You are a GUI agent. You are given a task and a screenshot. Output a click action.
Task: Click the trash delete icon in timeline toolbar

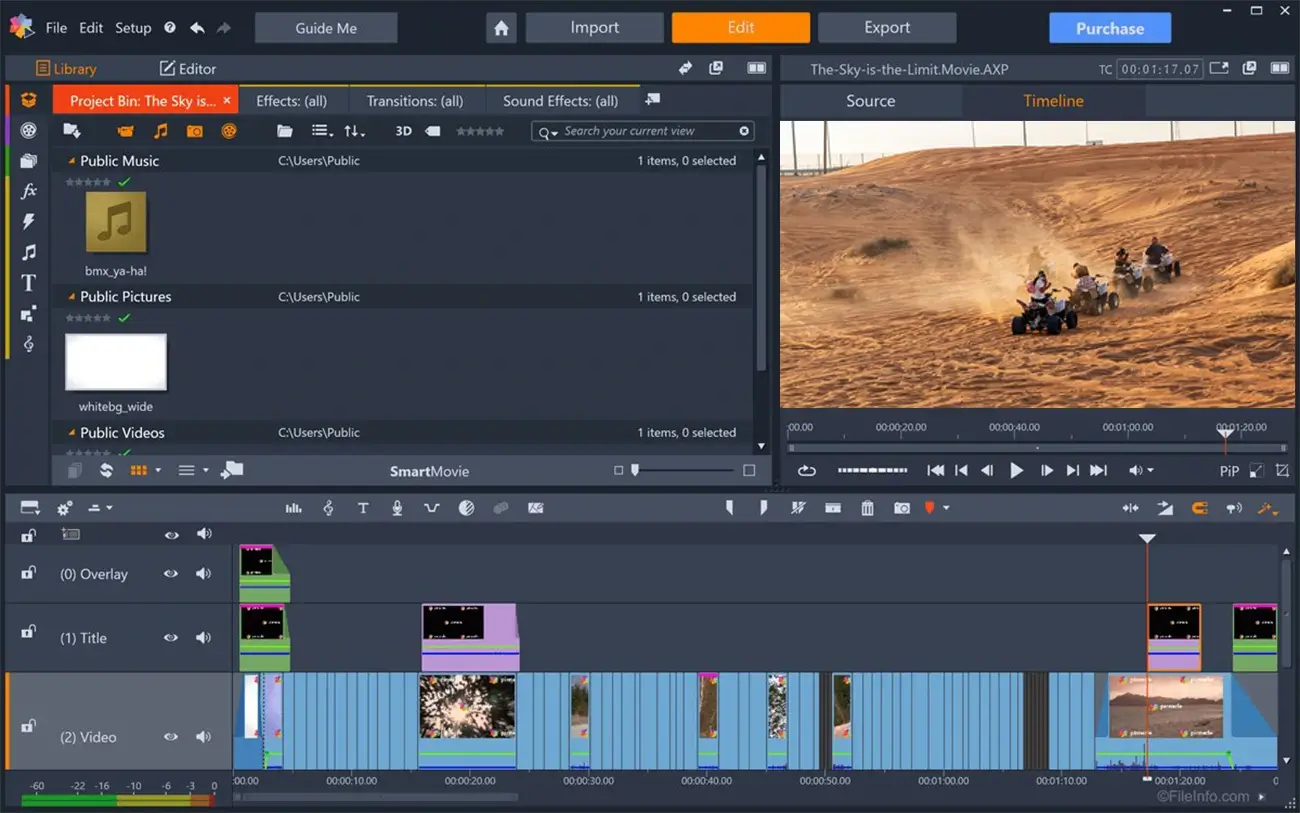(868, 508)
